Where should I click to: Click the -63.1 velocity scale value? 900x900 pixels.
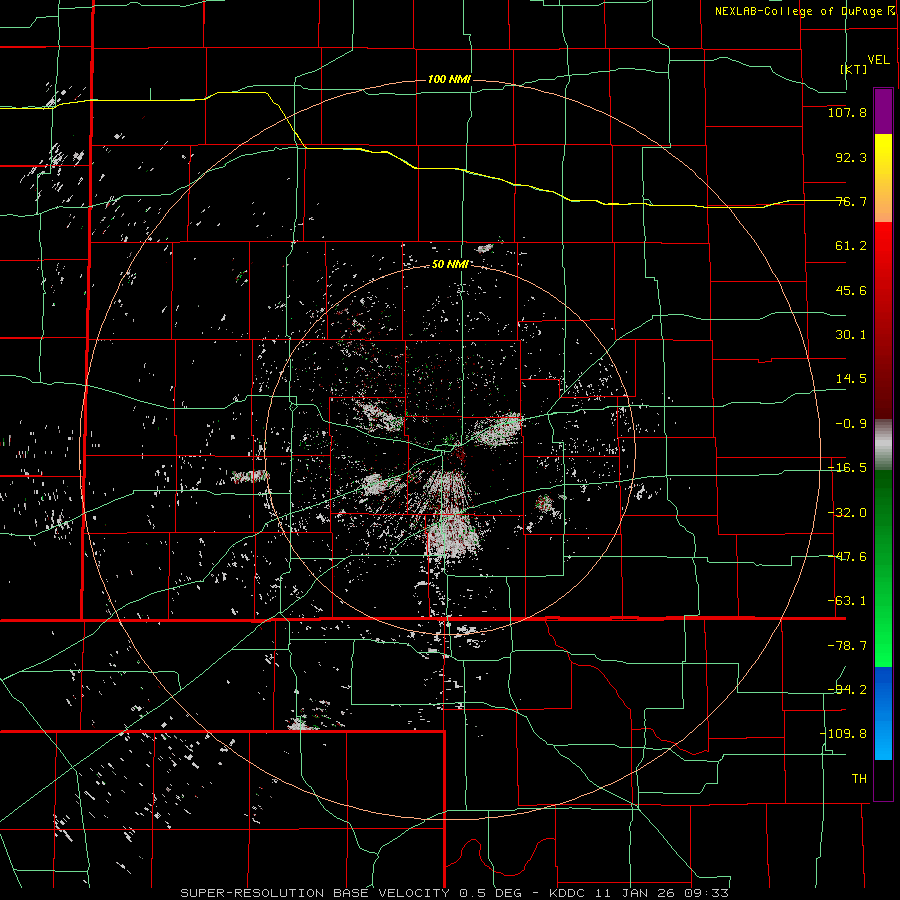[847, 601]
